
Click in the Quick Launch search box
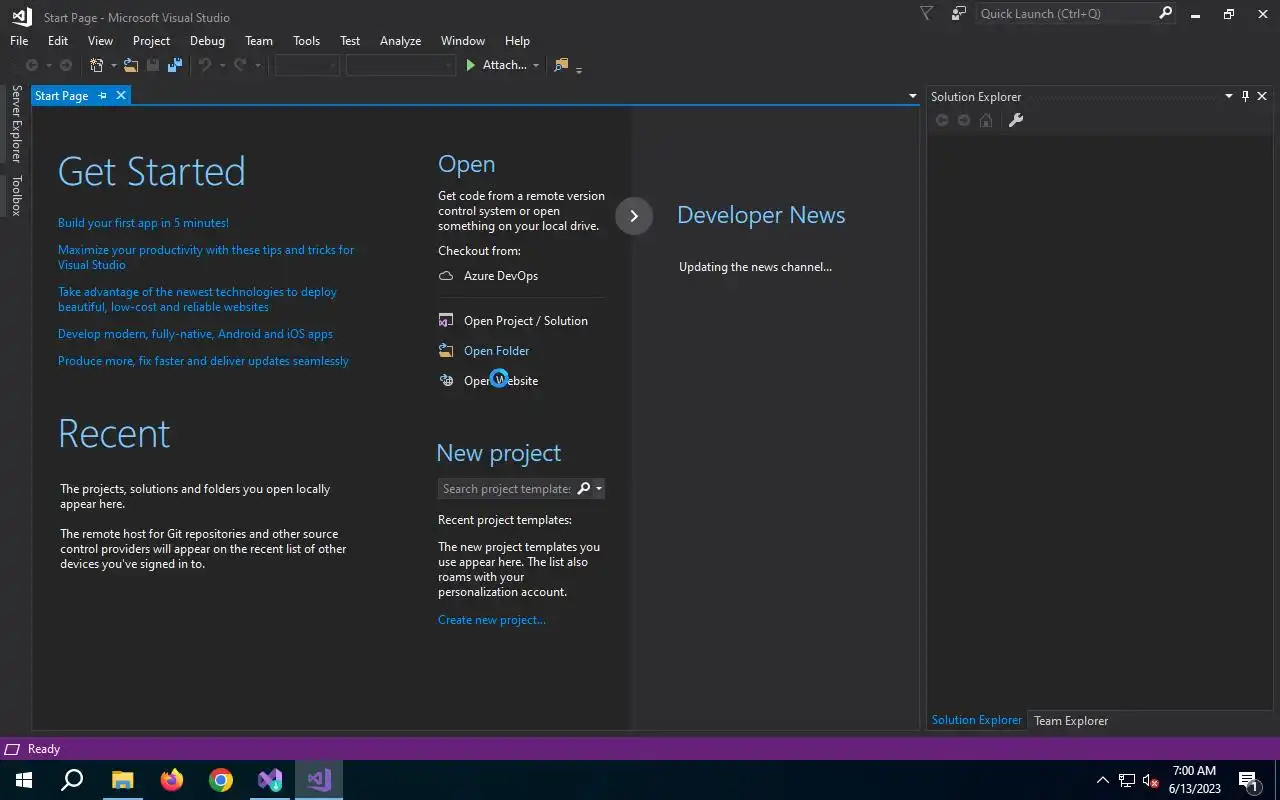(1065, 13)
